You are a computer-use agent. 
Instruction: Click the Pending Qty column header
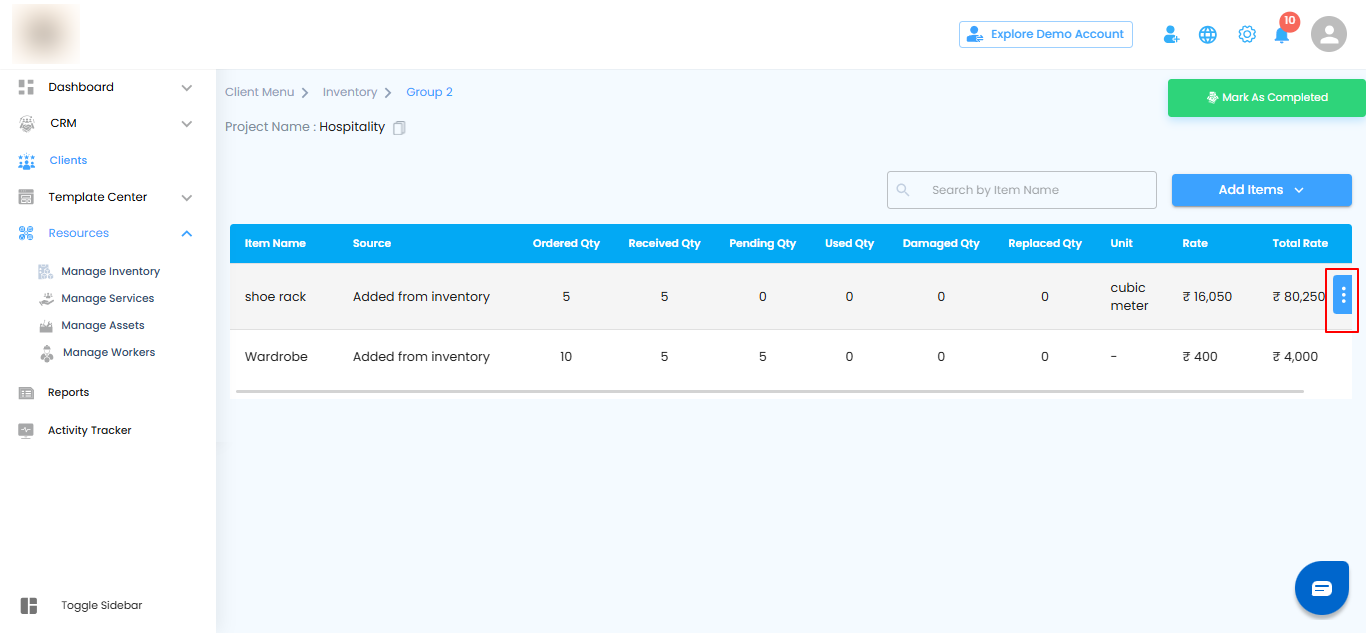[762, 243]
